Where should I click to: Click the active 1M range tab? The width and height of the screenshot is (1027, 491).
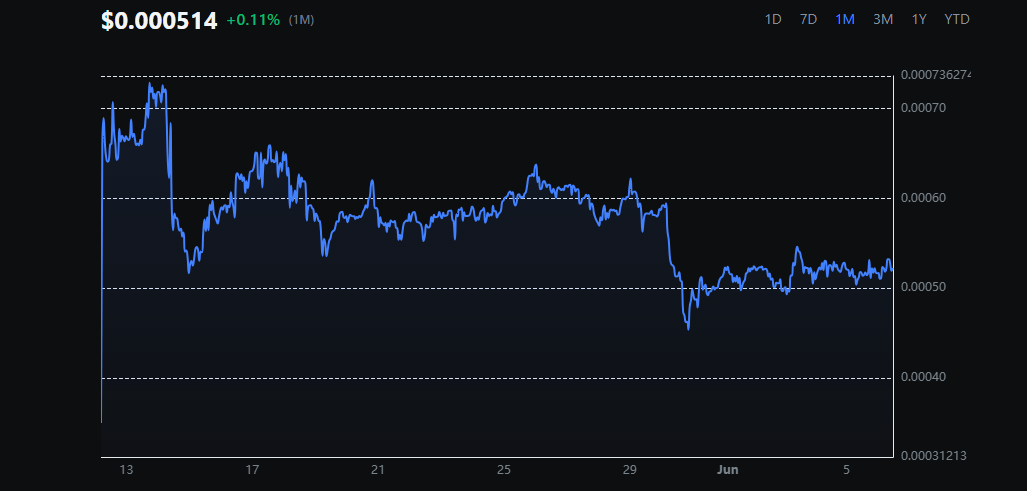[x=845, y=19]
